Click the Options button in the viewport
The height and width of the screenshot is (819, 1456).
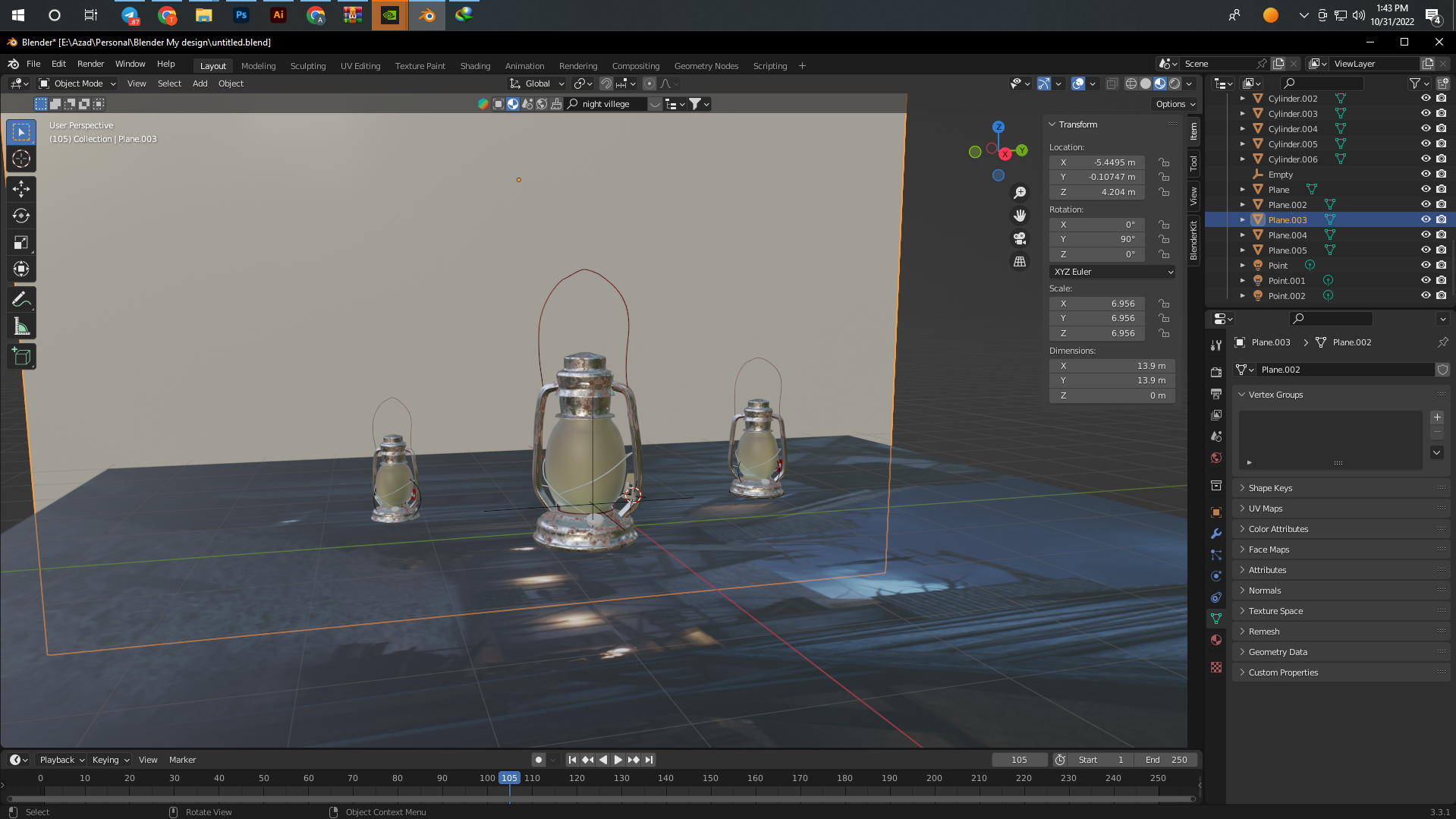[x=1175, y=104]
